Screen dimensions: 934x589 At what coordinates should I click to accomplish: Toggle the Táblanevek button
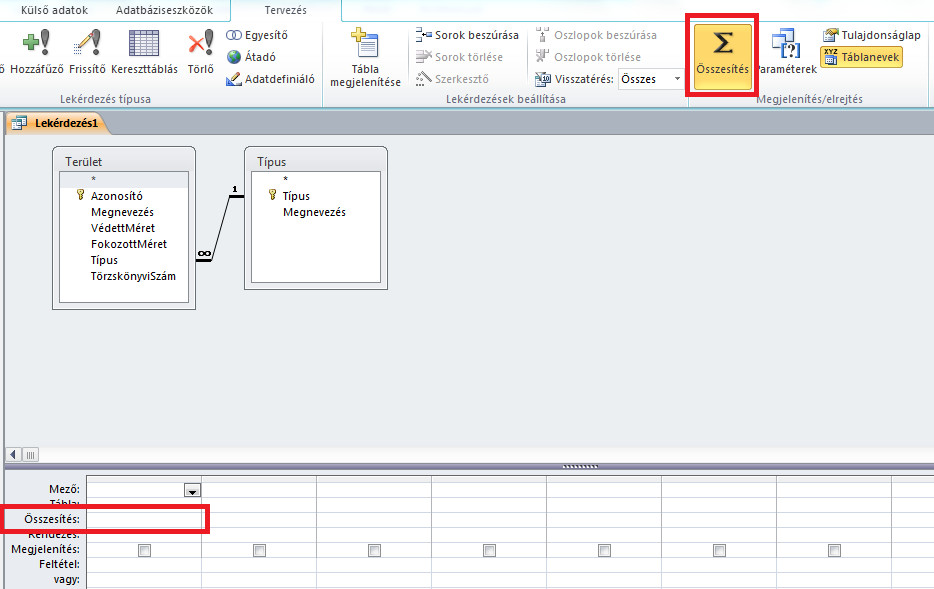[861, 57]
